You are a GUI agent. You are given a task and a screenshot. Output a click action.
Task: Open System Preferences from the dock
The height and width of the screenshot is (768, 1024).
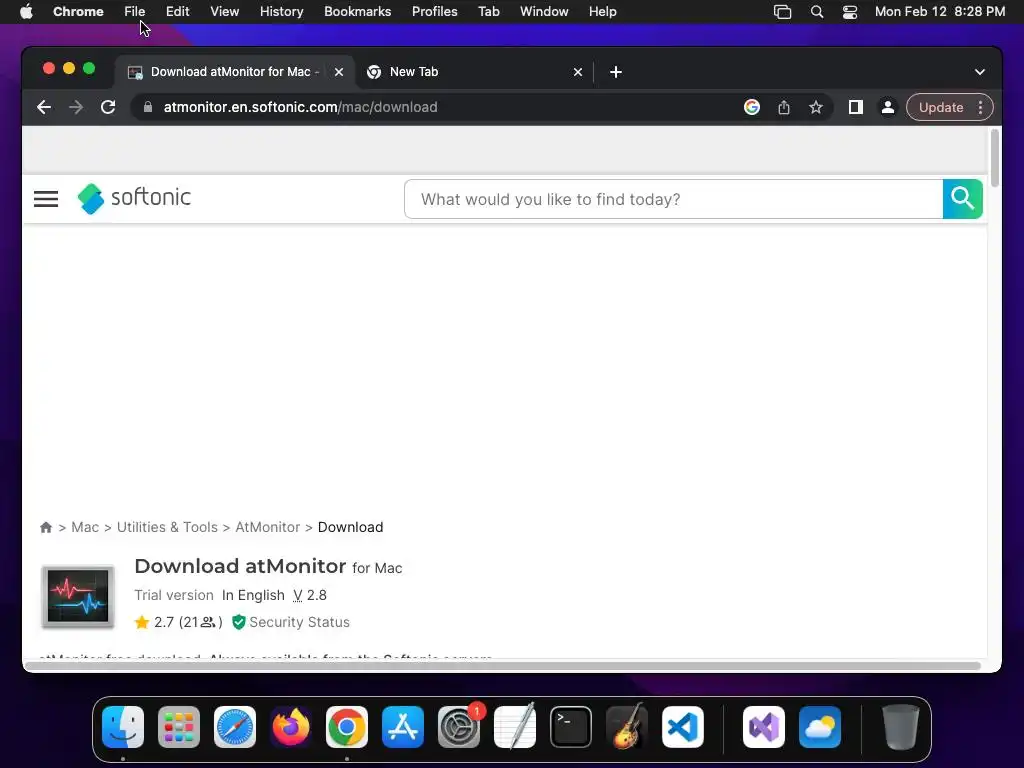point(459,727)
